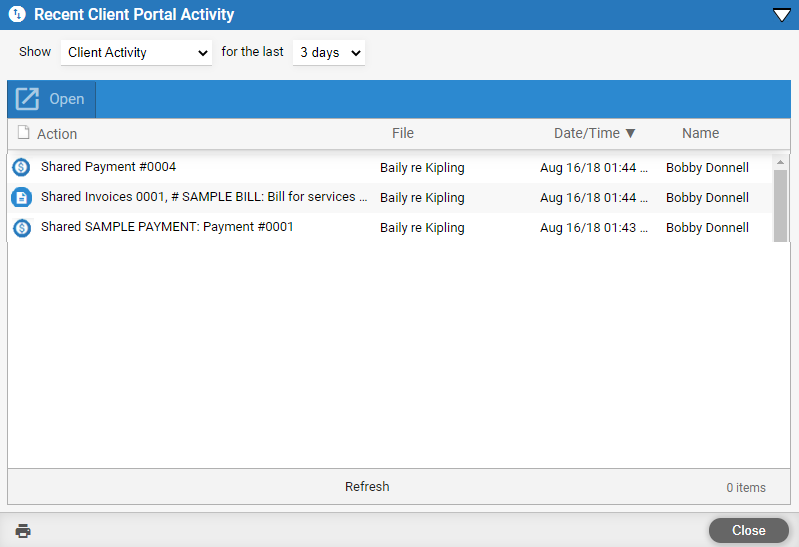Click the vertical scrollbar thumb in the list
Screen dimensions: 799x547
tap(780, 205)
